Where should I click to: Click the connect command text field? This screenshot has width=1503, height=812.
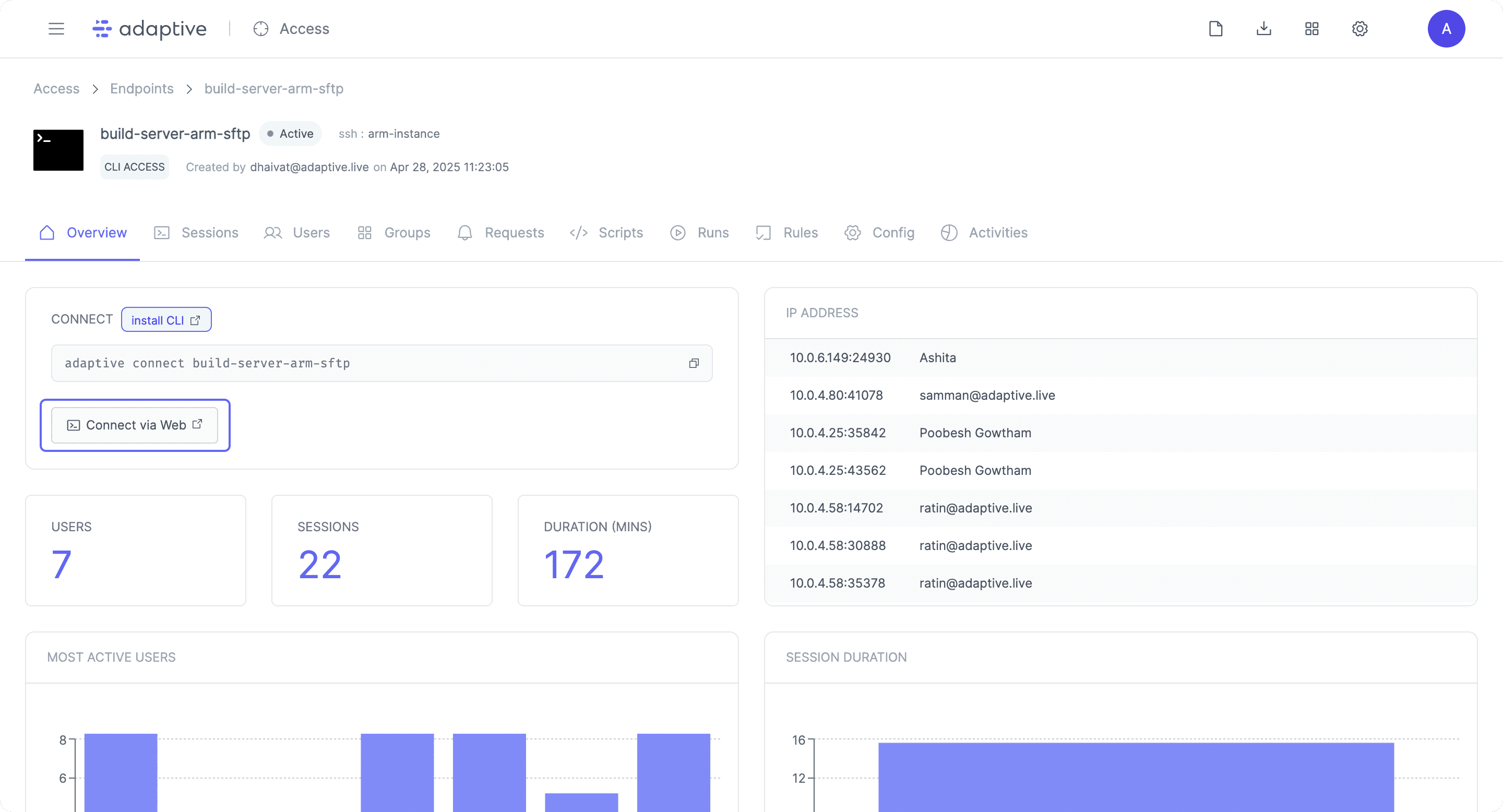pos(381,363)
